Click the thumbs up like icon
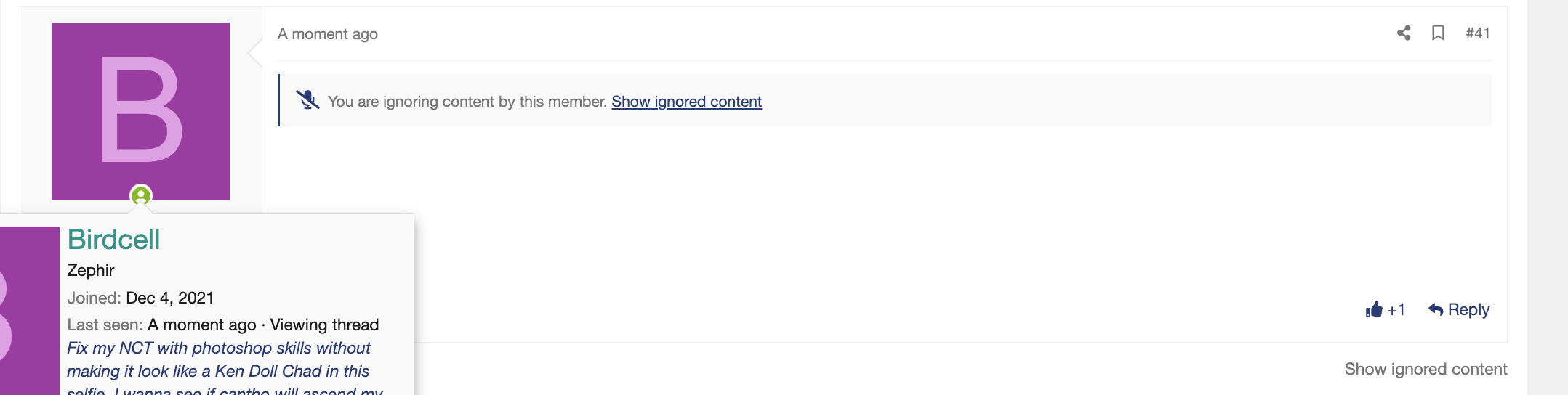The height and width of the screenshot is (395, 1568). (x=1374, y=310)
